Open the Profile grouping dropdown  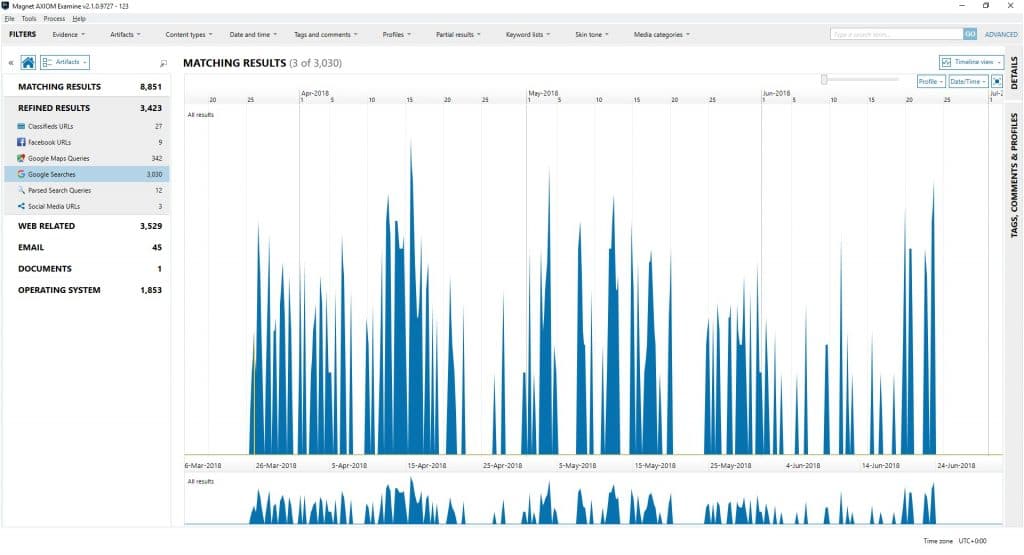931,82
